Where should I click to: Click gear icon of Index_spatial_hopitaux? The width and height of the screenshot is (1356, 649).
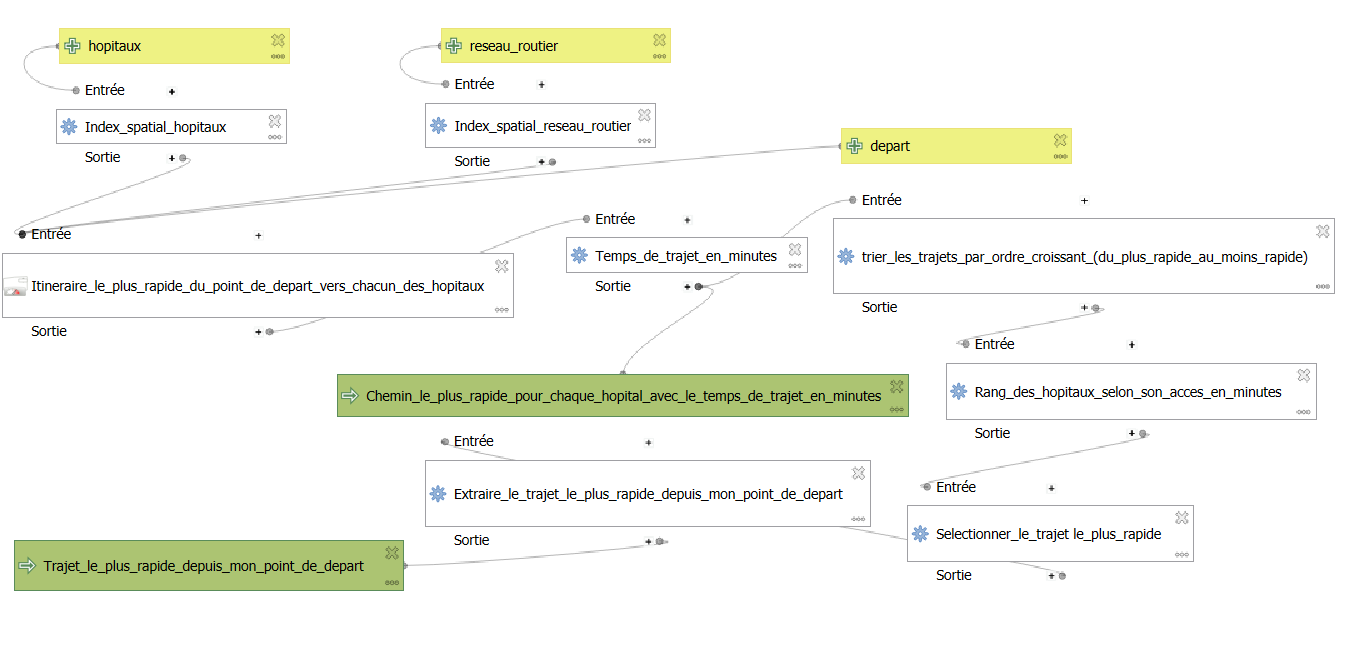click(x=69, y=127)
